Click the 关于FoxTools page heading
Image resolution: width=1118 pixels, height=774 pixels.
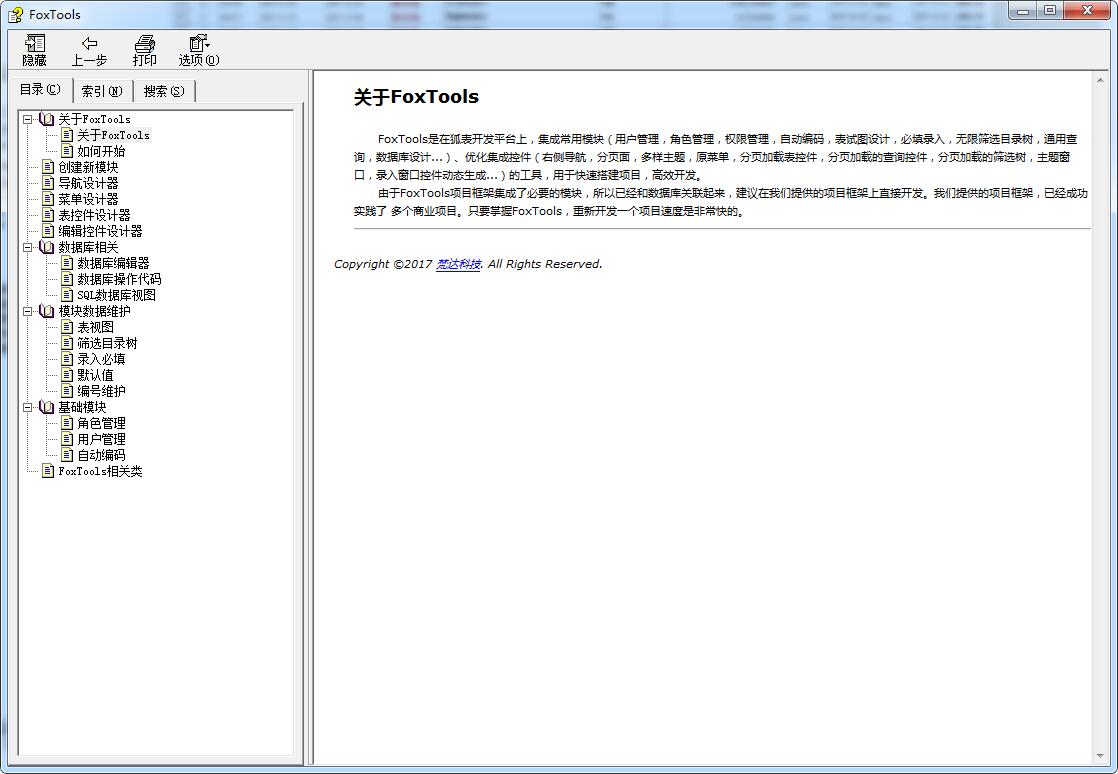pyautogui.click(x=416, y=97)
